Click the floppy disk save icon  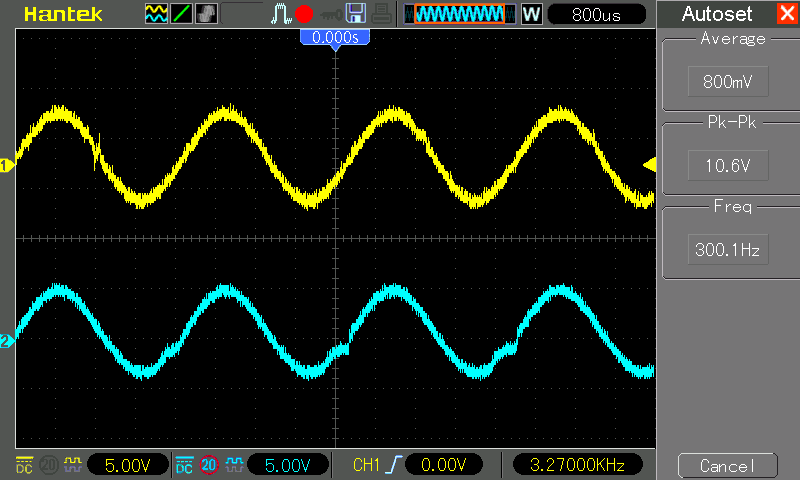356,14
